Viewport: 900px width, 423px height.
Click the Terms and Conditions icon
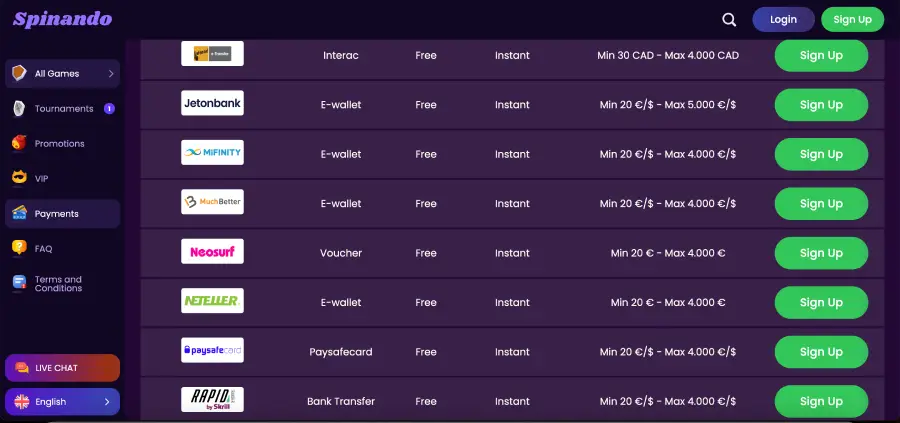[x=19, y=283]
